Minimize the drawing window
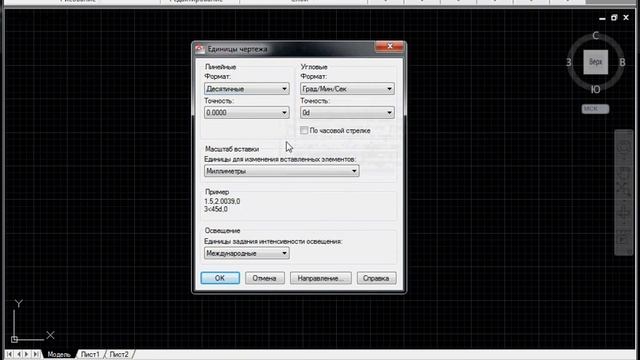Screen dimensions: 640x360 coord(602,18)
